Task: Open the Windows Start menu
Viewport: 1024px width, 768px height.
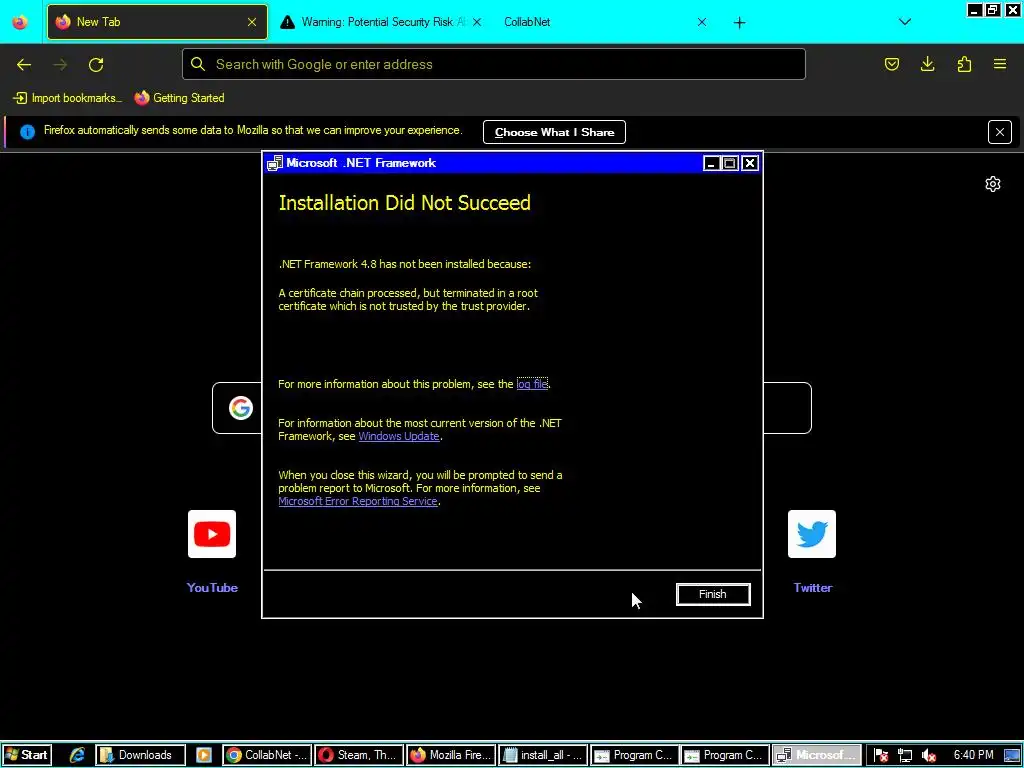Action: [x=26, y=755]
